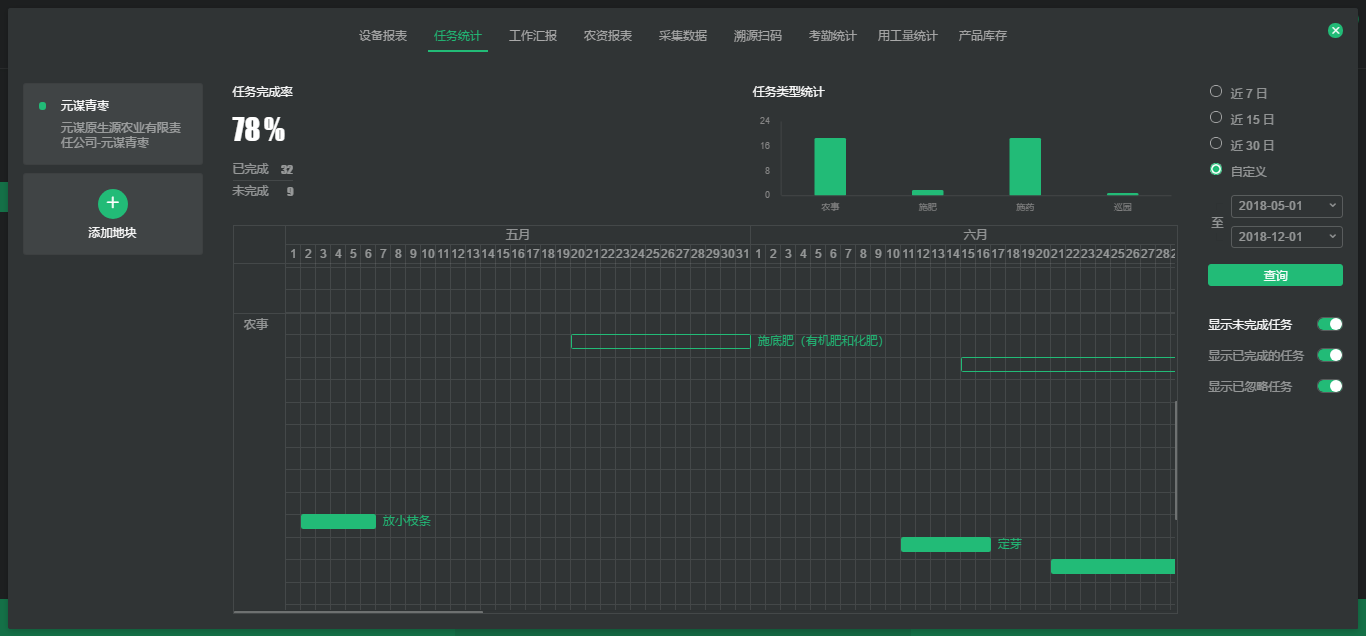Go to the 溯源扫码 tab
This screenshot has height=636, width=1366.
(758, 36)
